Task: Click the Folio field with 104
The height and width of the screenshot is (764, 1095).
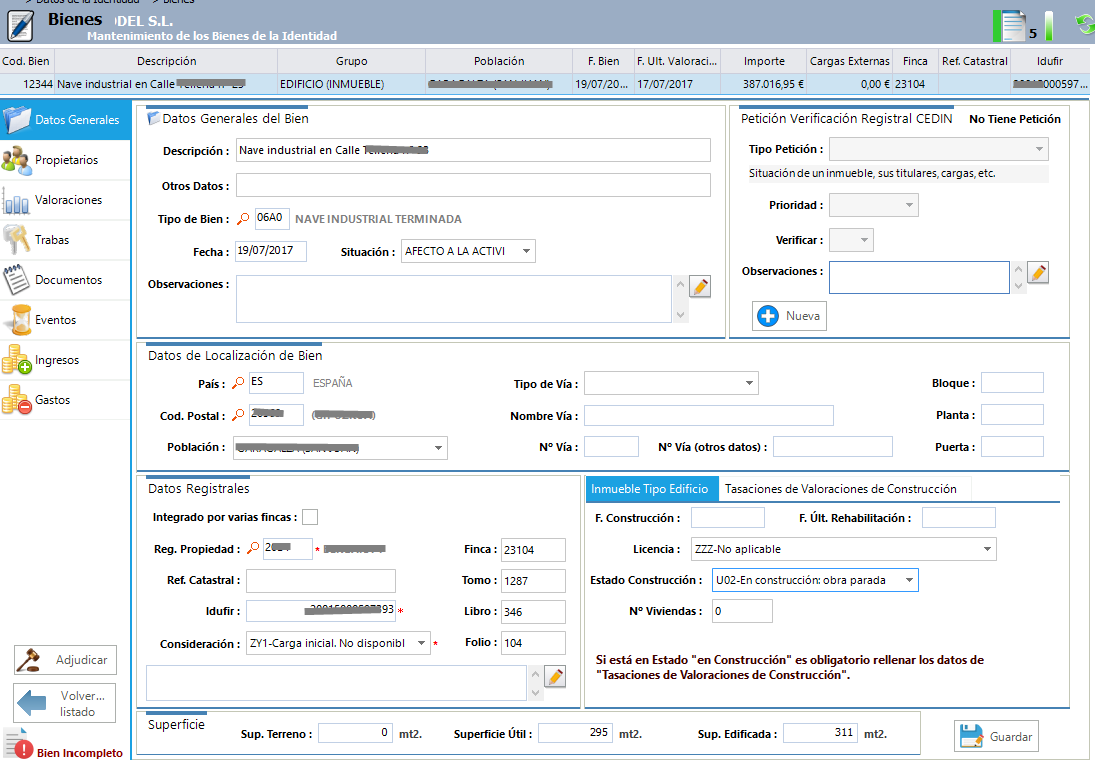Action: (534, 643)
